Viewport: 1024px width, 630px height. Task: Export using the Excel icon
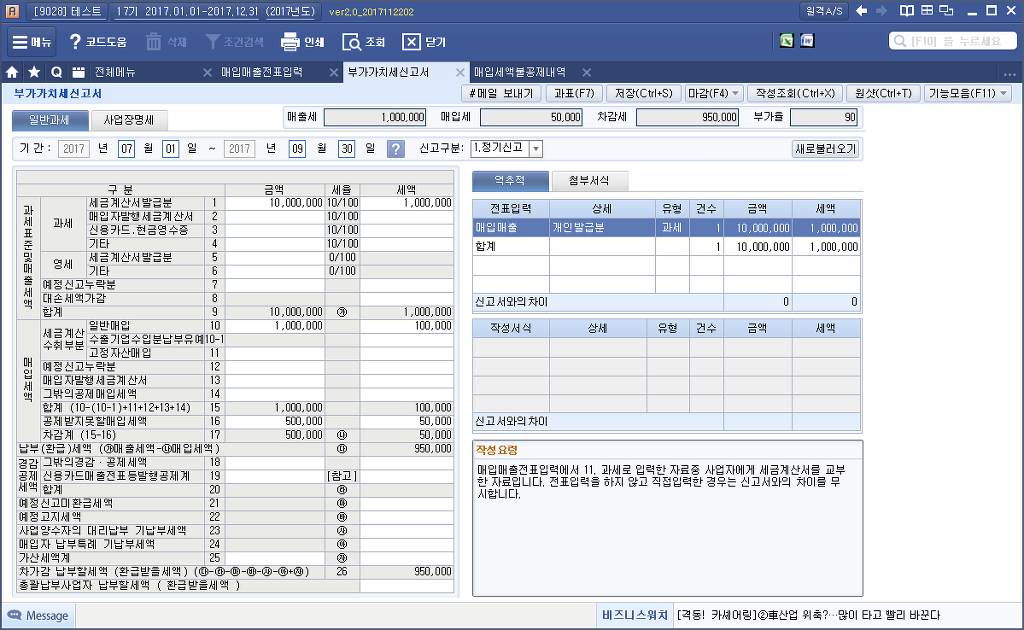(787, 41)
